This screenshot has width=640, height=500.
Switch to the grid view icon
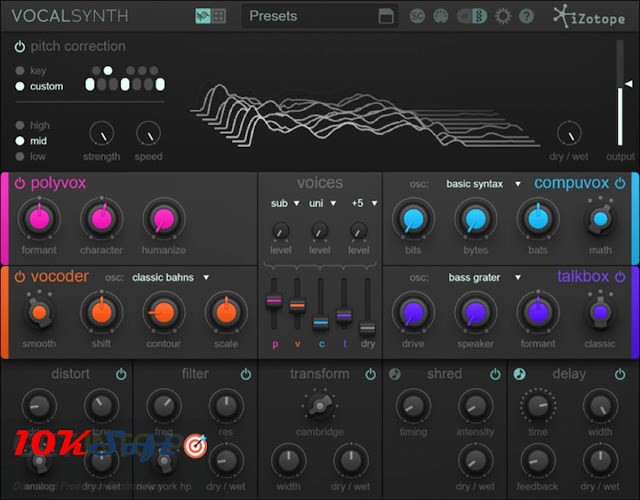tap(218, 16)
